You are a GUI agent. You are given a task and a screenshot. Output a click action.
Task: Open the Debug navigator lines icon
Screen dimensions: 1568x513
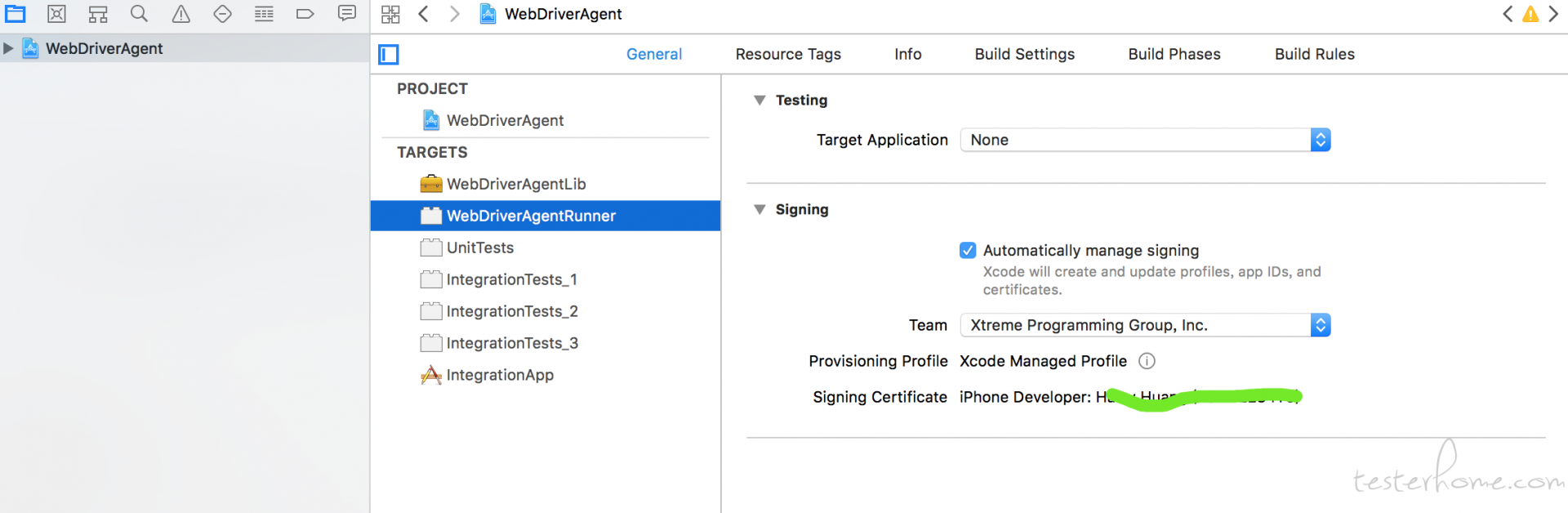264,14
